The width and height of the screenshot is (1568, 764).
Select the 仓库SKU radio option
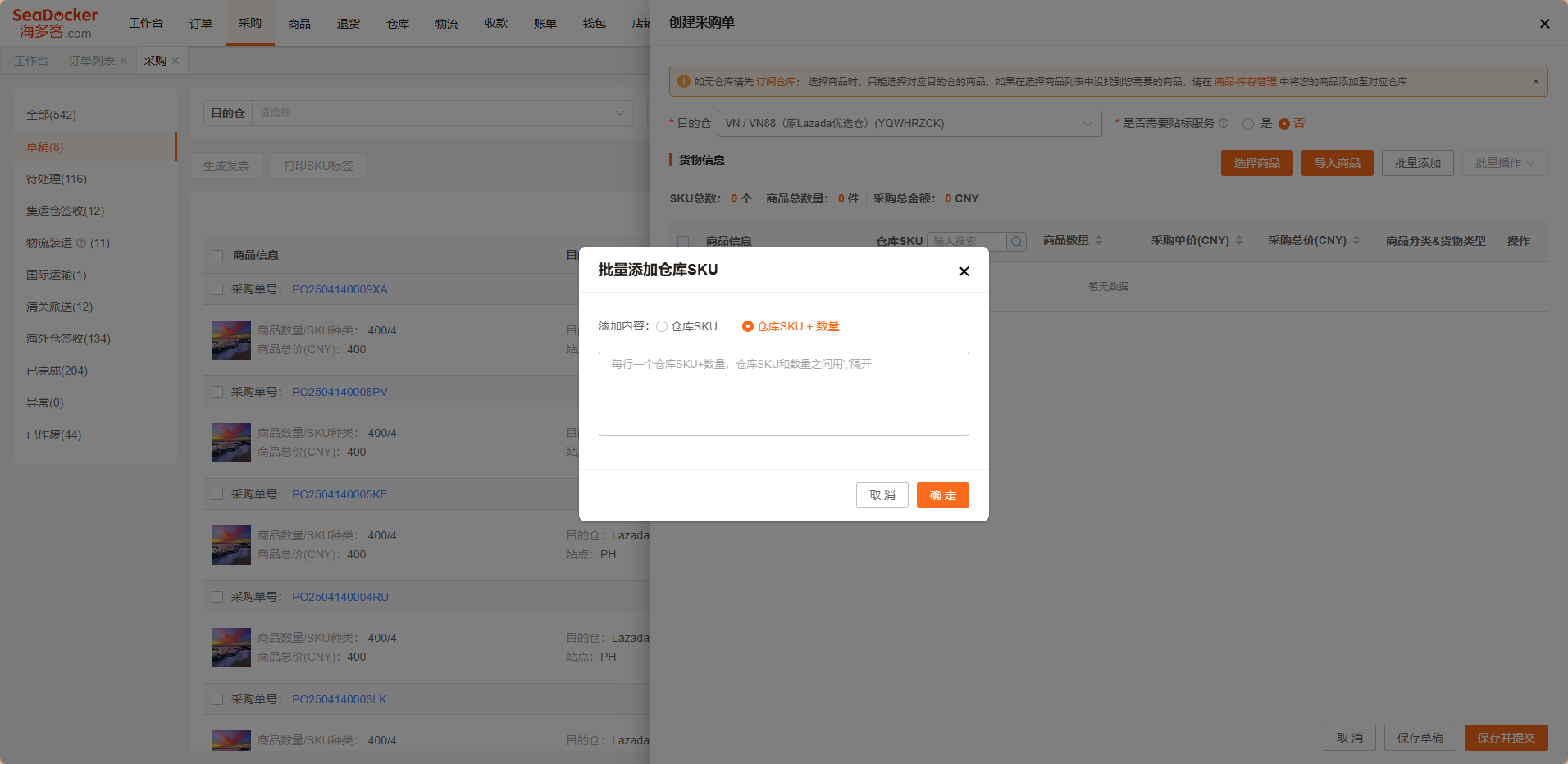[x=662, y=326]
